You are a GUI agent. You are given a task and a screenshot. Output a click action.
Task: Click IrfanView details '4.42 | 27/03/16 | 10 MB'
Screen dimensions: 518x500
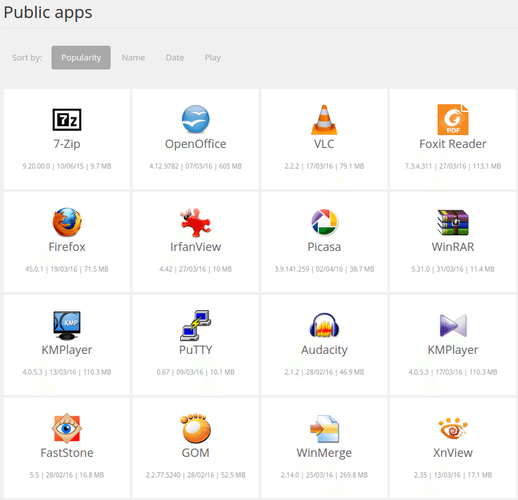click(x=195, y=269)
